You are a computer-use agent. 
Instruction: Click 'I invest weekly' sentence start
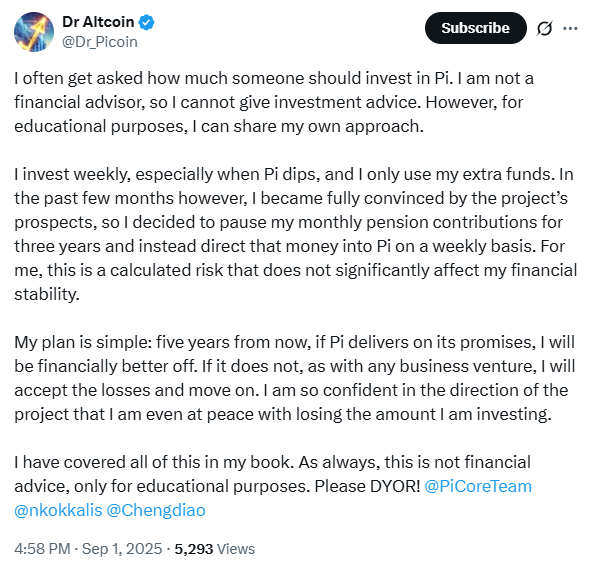point(72,174)
